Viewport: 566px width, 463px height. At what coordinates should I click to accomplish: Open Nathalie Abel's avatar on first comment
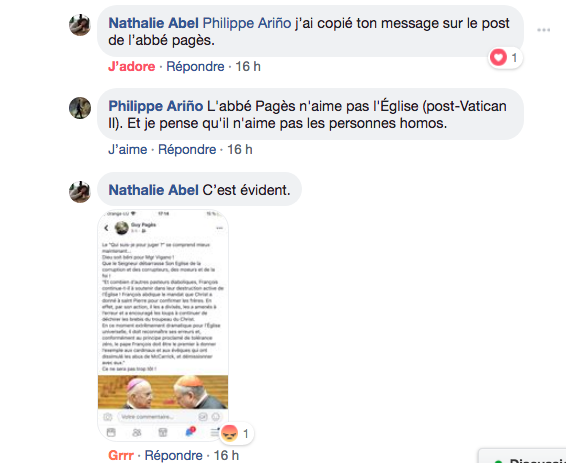pyautogui.click(x=80, y=25)
